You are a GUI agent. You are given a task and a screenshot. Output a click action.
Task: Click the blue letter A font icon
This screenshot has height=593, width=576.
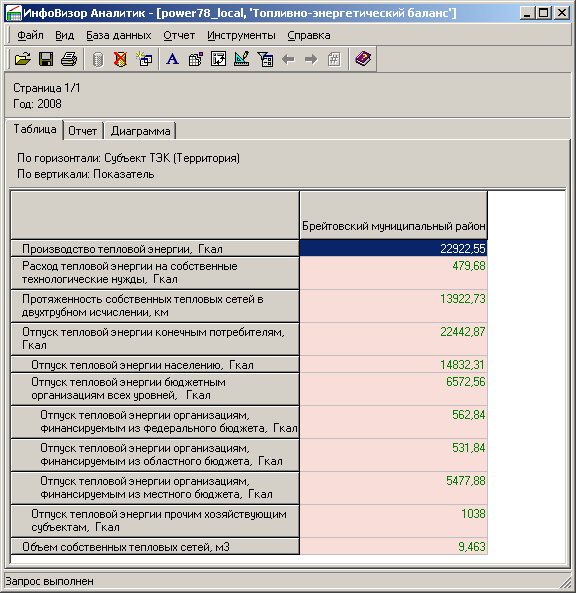point(172,59)
